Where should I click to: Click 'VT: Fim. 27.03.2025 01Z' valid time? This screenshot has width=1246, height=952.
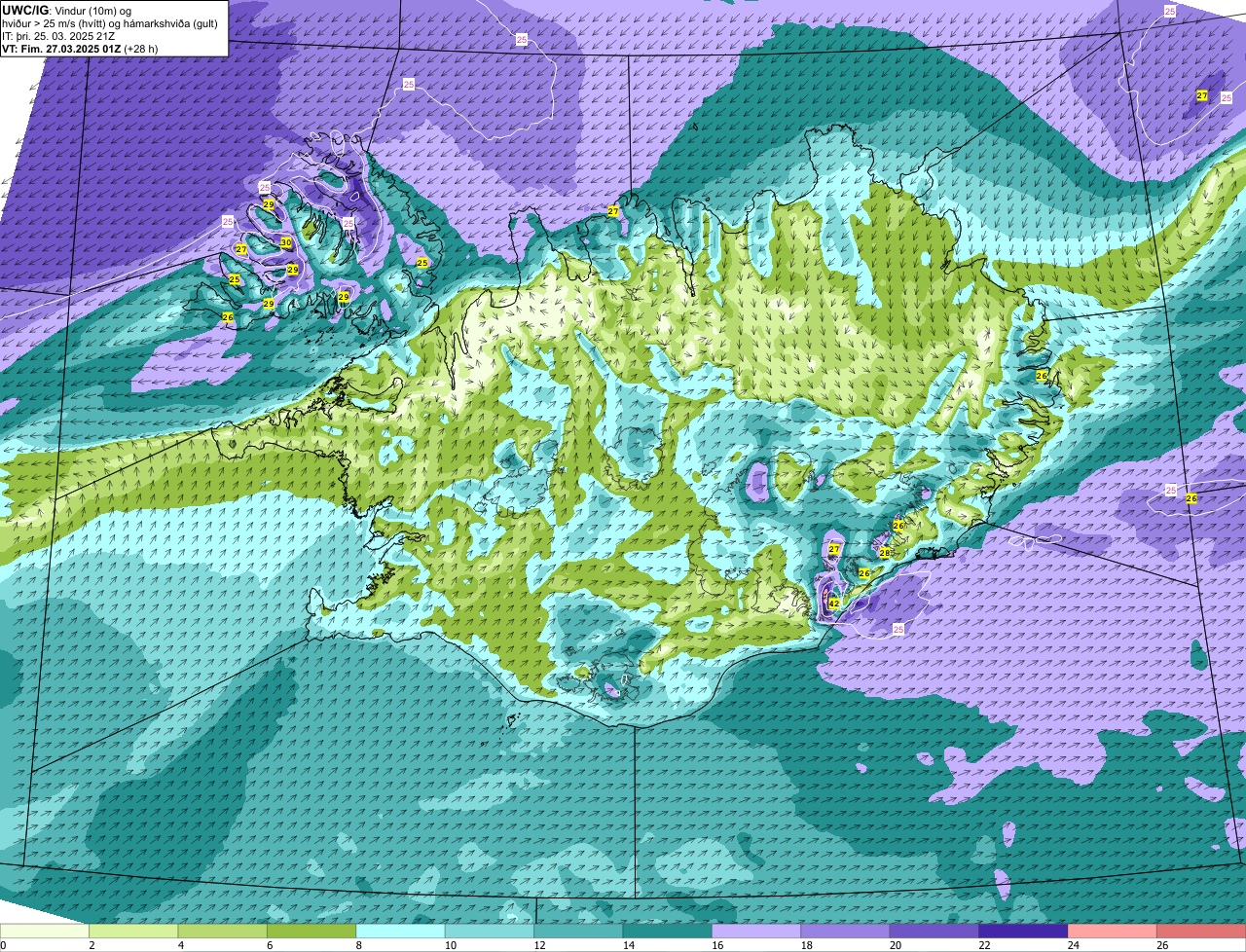point(61,49)
